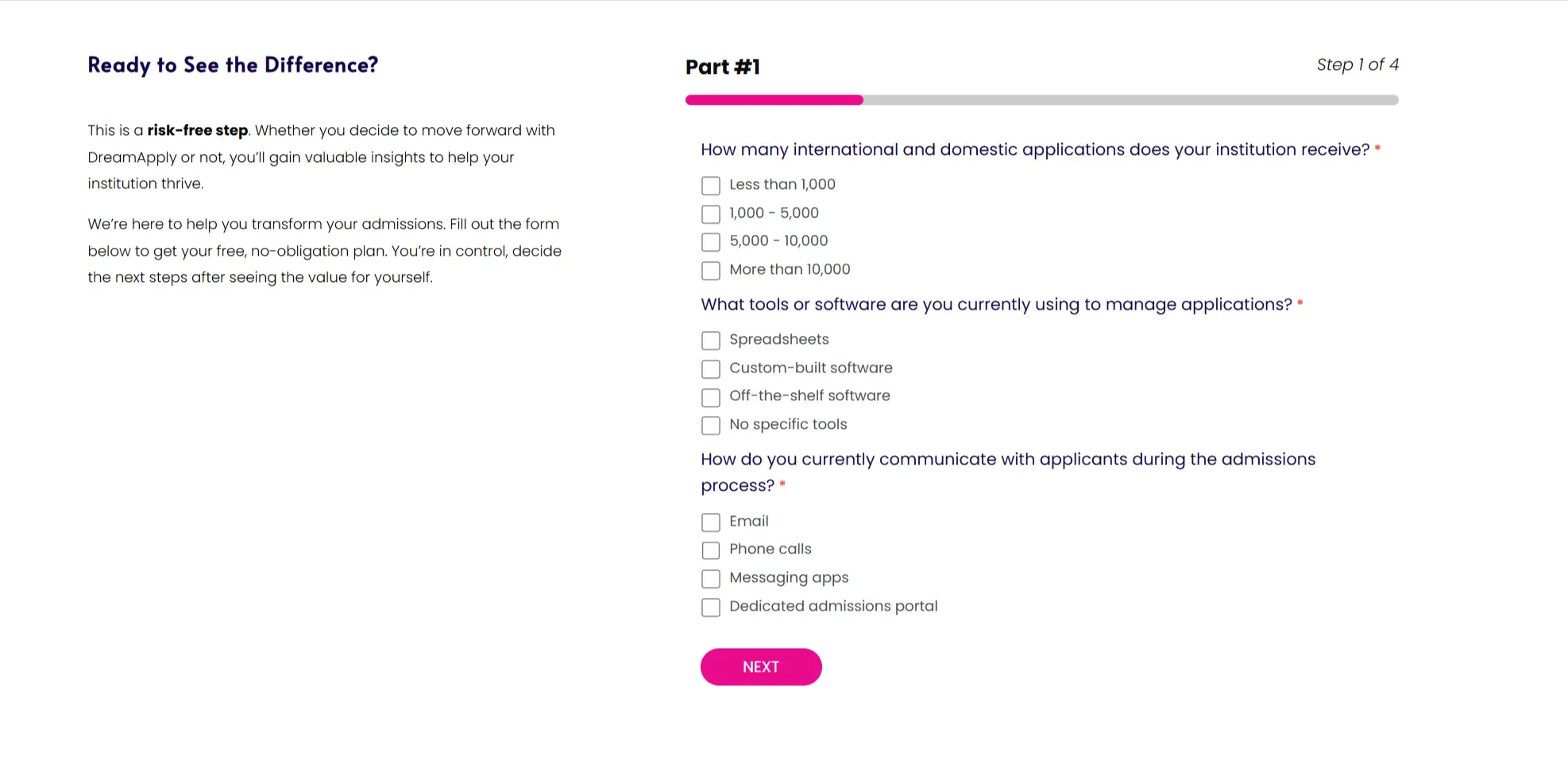Check the 'Phone calls' option
Screen dimensions: 1568x783
click(711, 550)
